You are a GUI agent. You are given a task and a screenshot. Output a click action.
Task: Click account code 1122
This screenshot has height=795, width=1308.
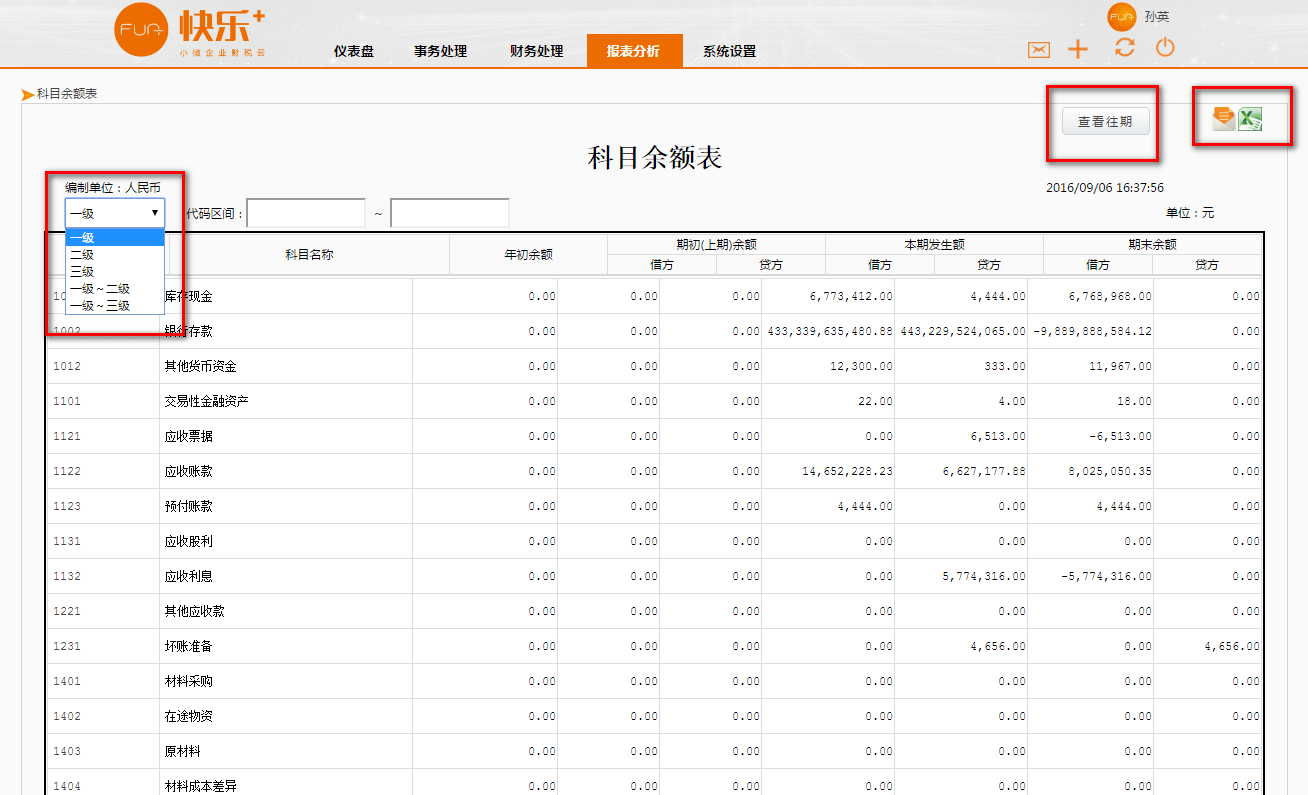click(x=67, y=471)
